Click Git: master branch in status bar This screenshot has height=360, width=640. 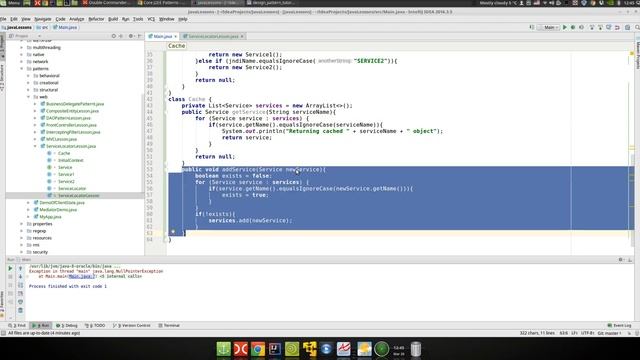[x=609, y=333]
